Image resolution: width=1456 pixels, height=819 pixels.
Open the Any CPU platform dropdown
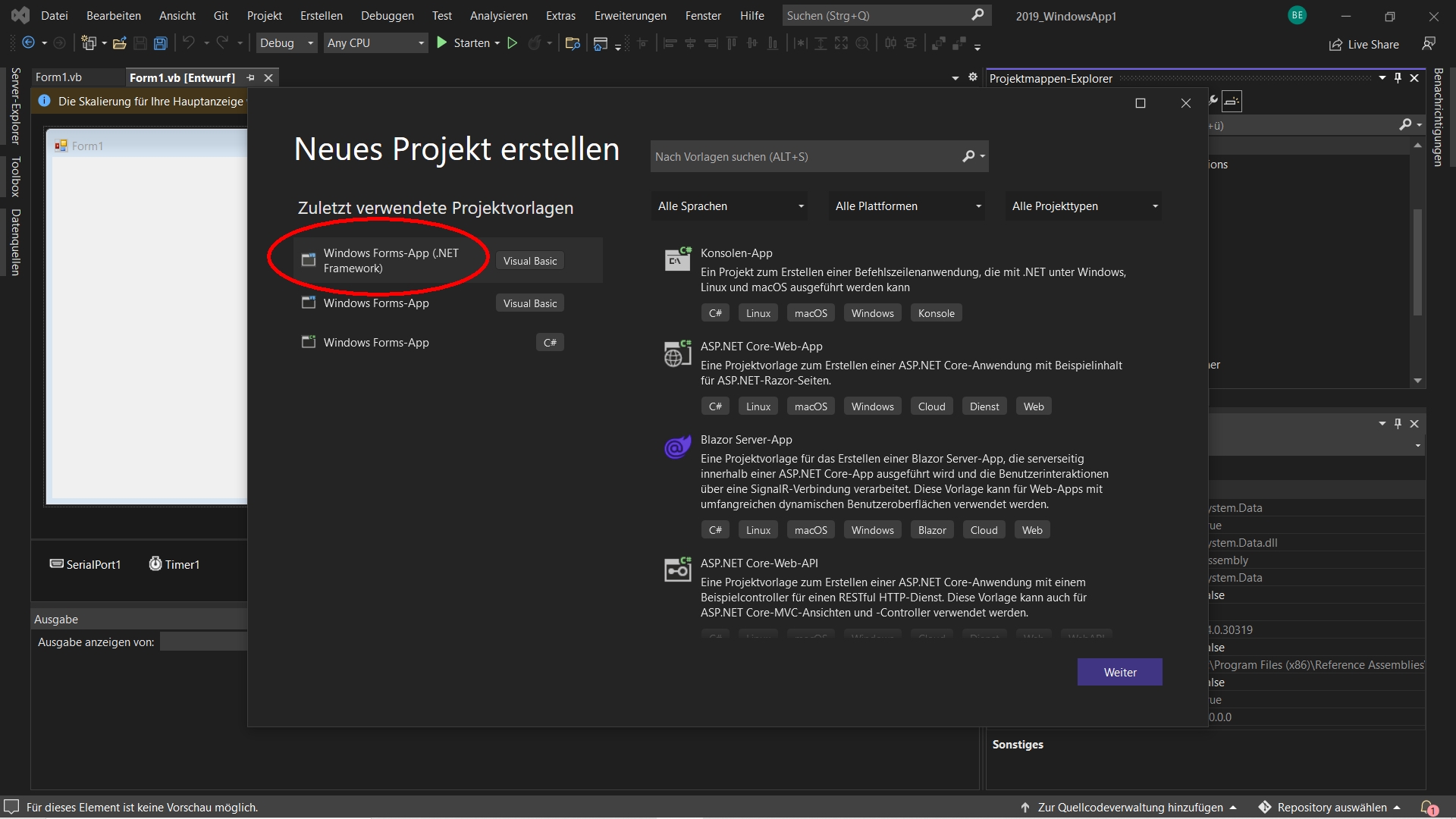point(376,43)
